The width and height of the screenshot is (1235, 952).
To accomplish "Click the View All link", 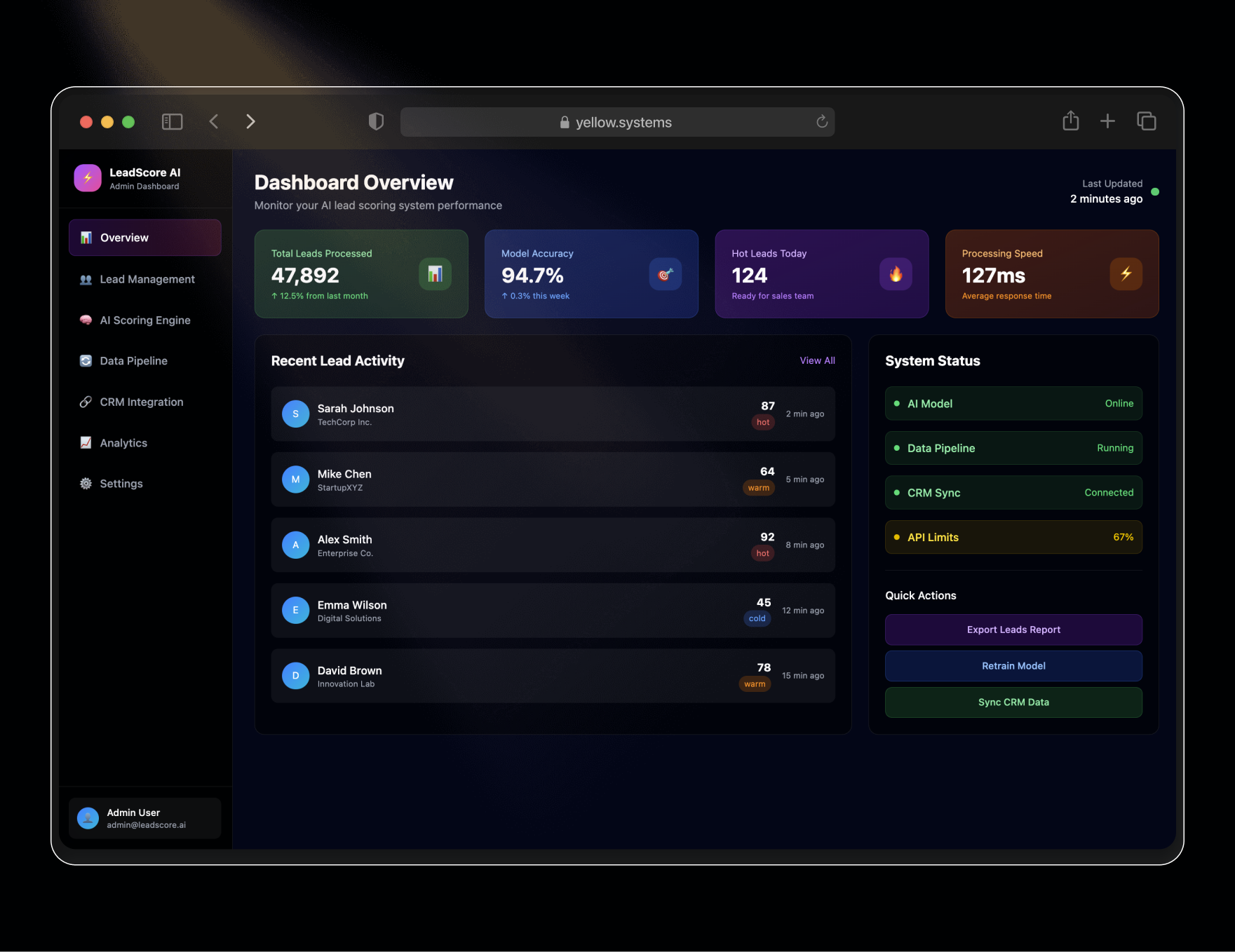I will [x=817, y=360].
